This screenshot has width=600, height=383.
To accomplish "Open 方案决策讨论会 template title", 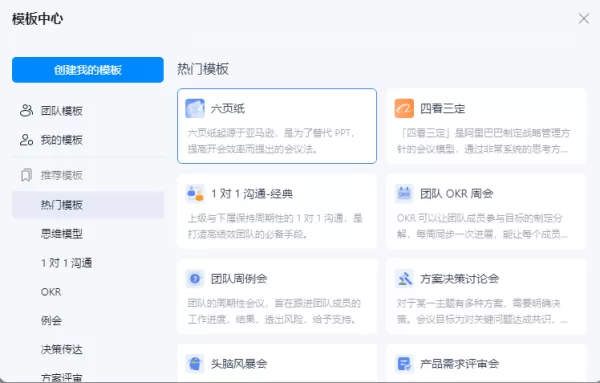I will pos(459,279).
